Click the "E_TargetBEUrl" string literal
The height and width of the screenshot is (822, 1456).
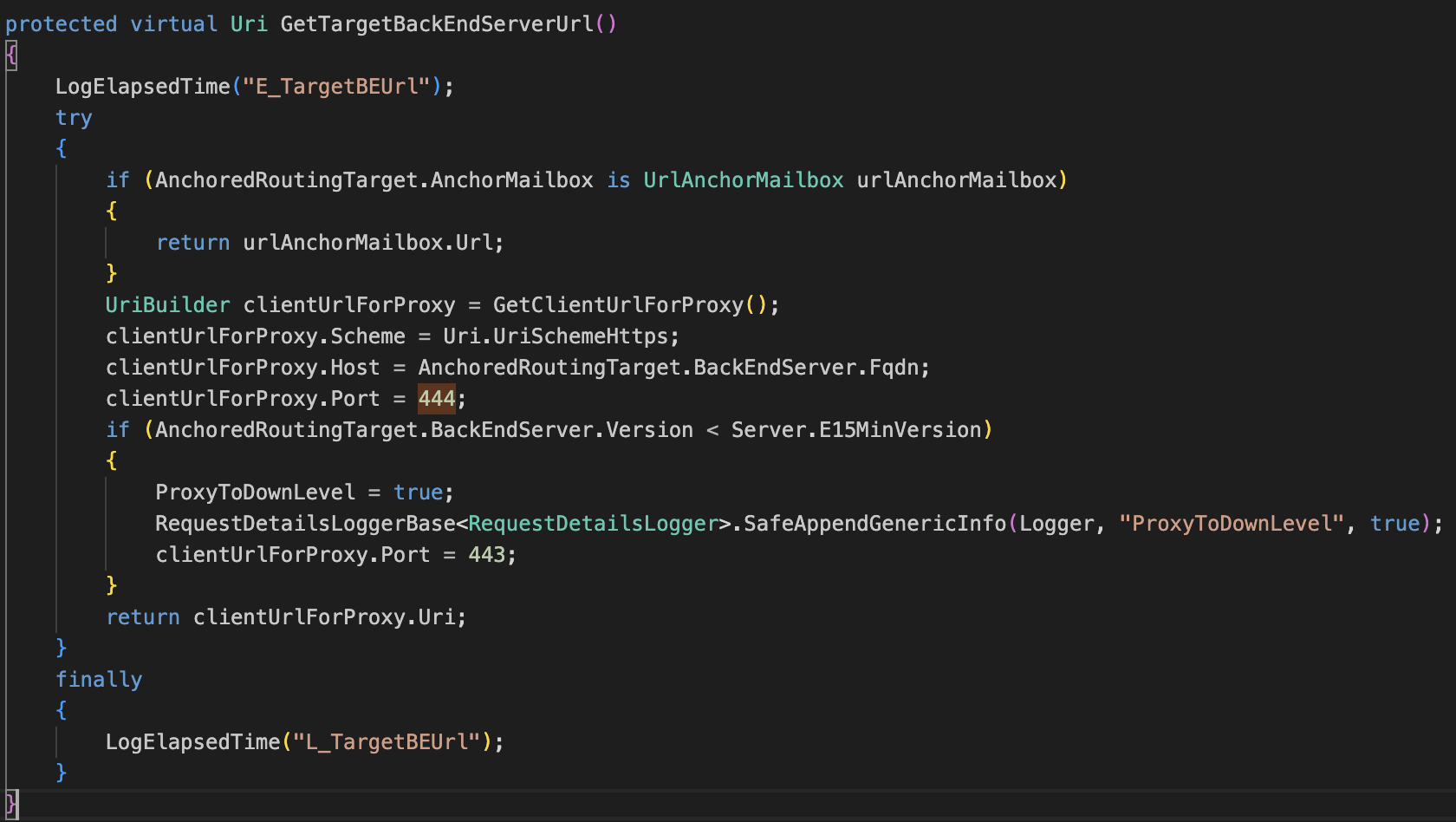(x=336, y=87)
